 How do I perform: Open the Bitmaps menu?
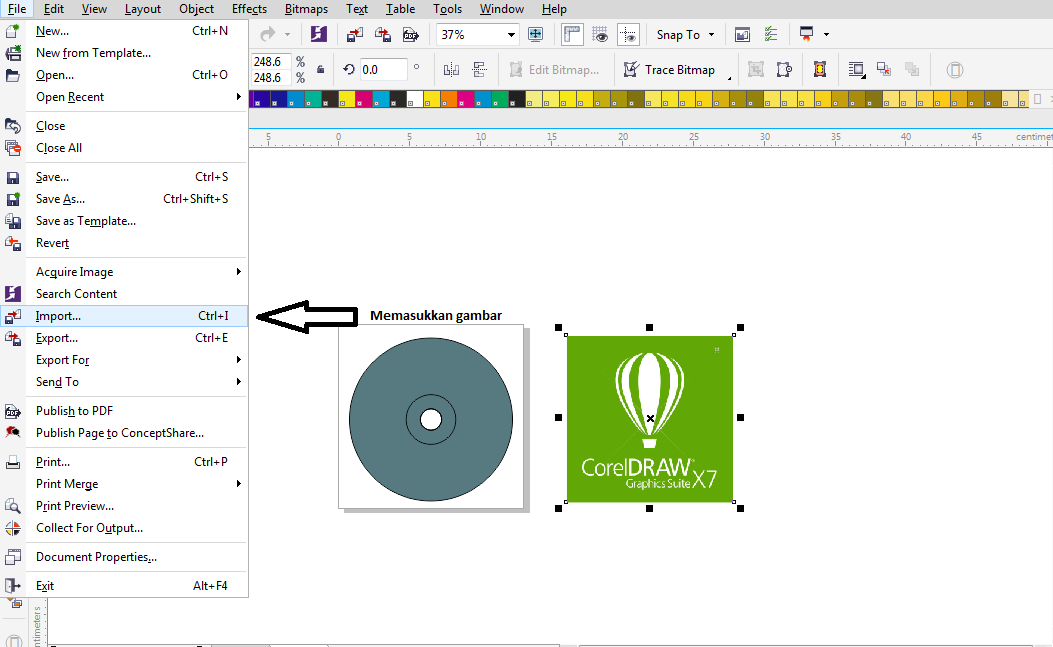(306, 9)
